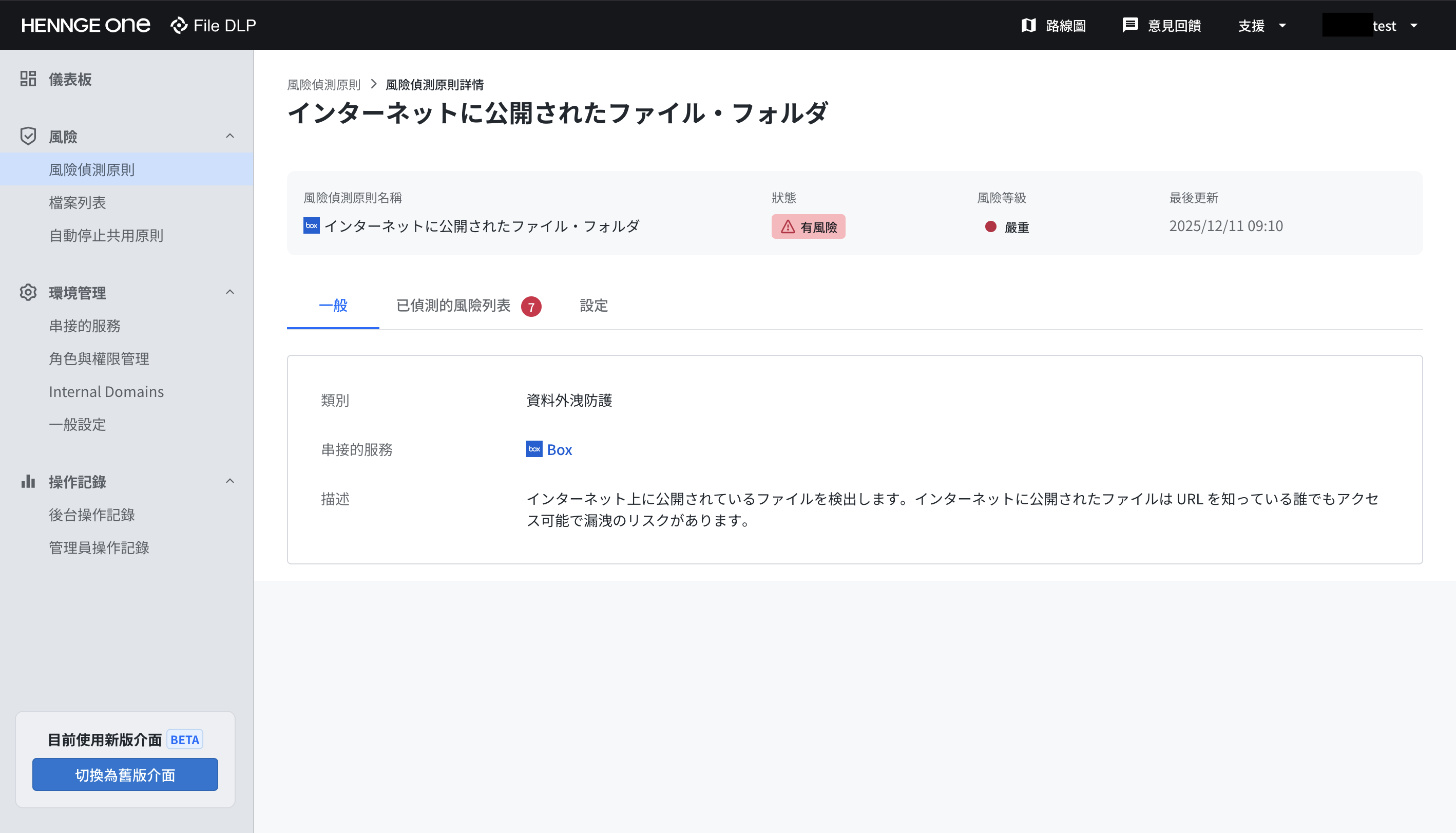This screenshot has height=833, width=1456.
Task: Collapse the 風險 sidebar section
Action: tap(230, 136)
